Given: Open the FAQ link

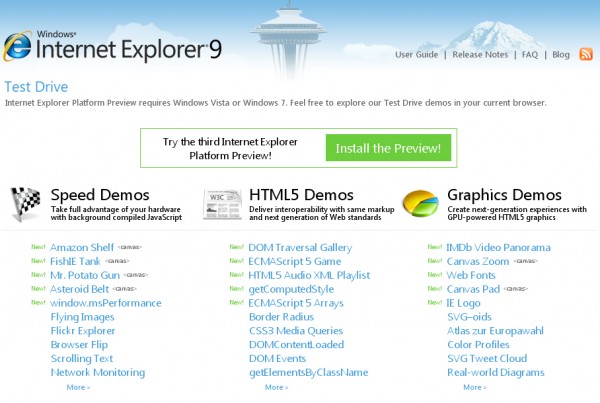Looking at the screenshot, I should 530,55.
